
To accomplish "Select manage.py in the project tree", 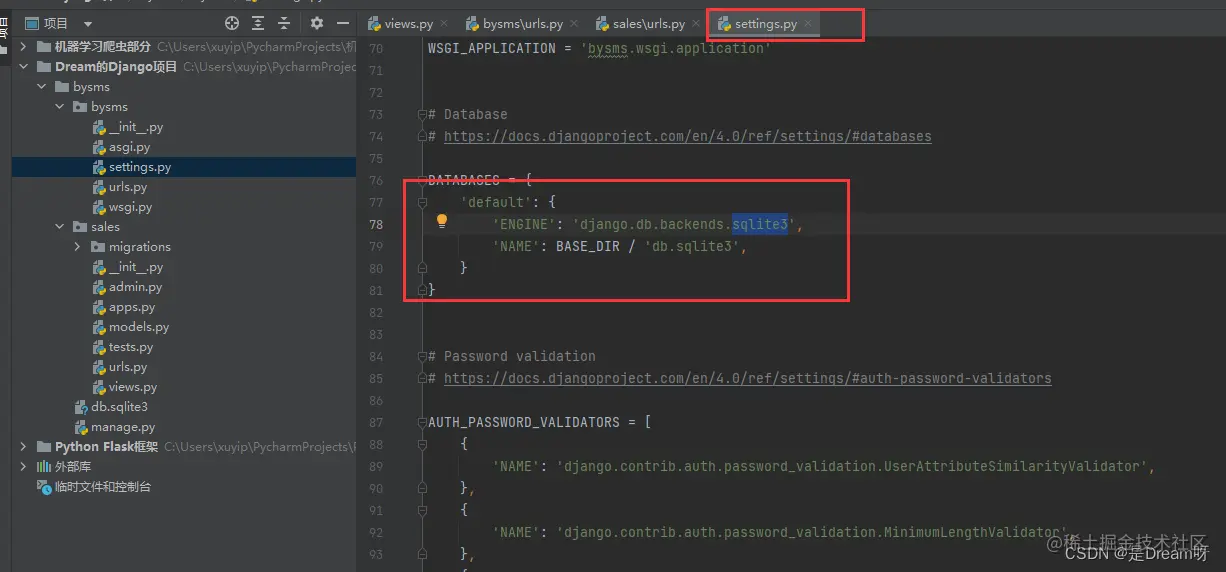I will pyautogui.click(x=123, y=427).
